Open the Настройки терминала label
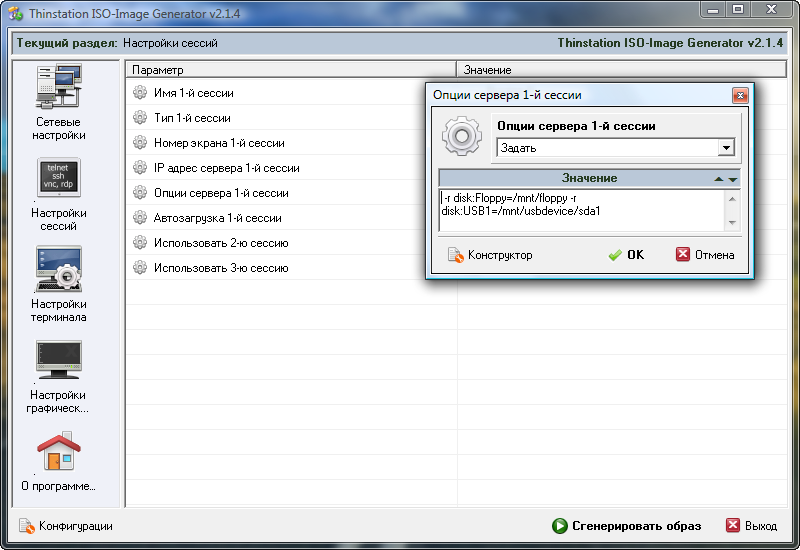Viewport: 800px width, 550px height. coord(59,311)
